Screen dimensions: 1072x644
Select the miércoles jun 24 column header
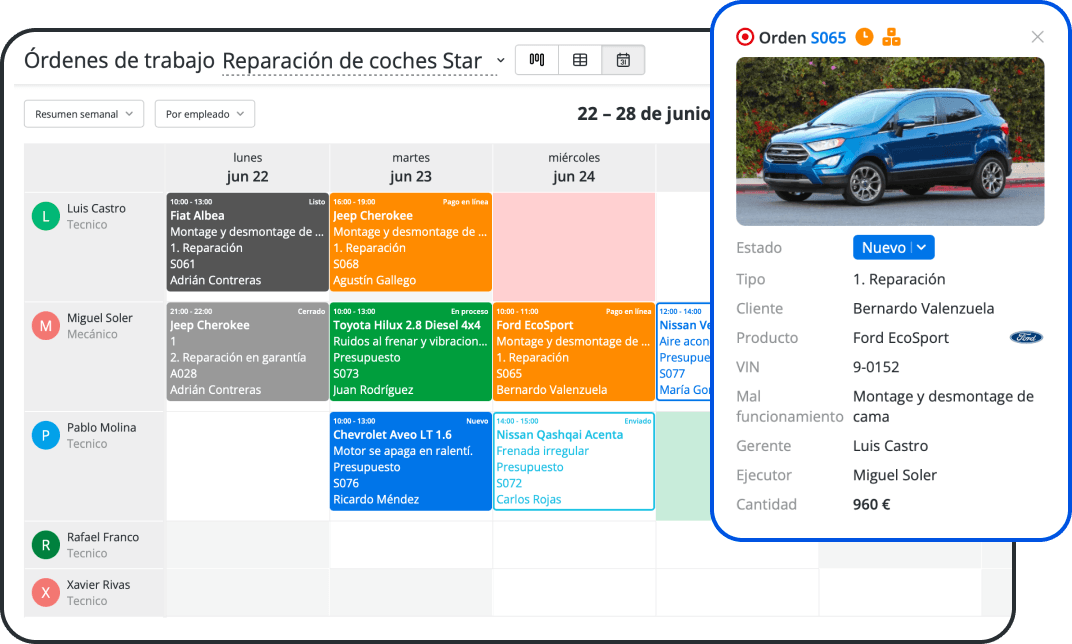pos(574,167)
